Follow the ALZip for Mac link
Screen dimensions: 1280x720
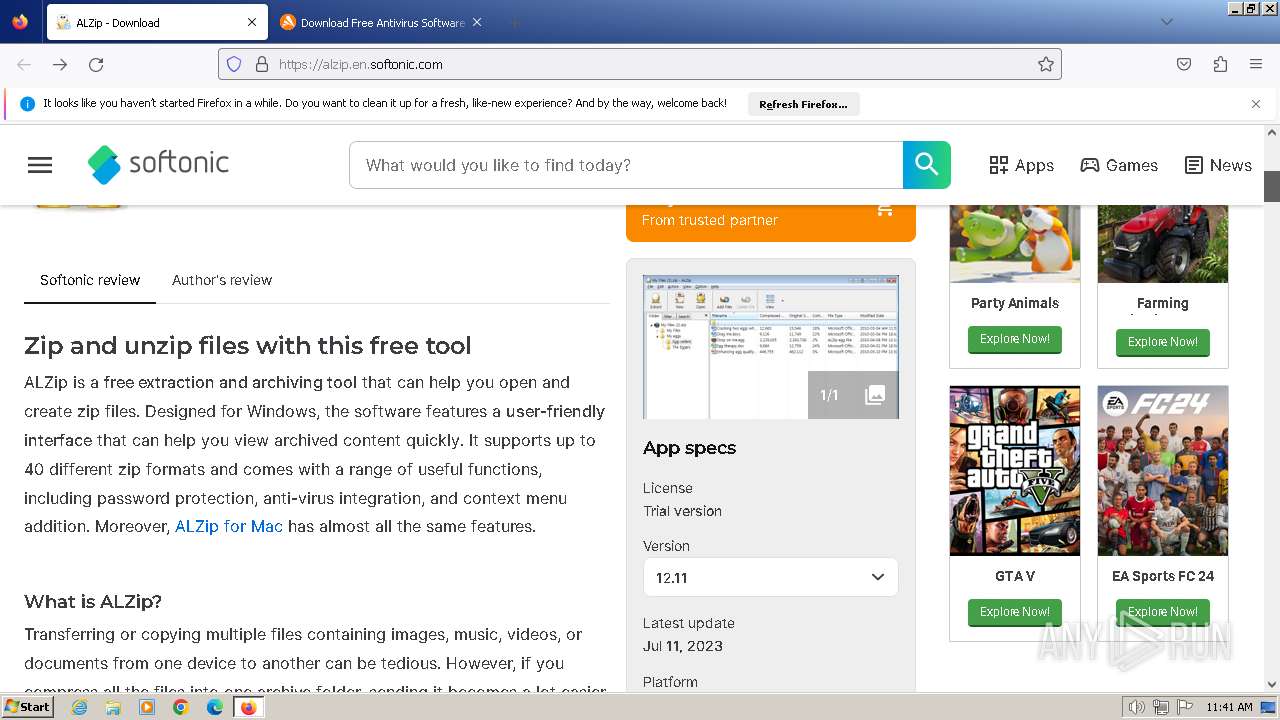tap(229, 526)
